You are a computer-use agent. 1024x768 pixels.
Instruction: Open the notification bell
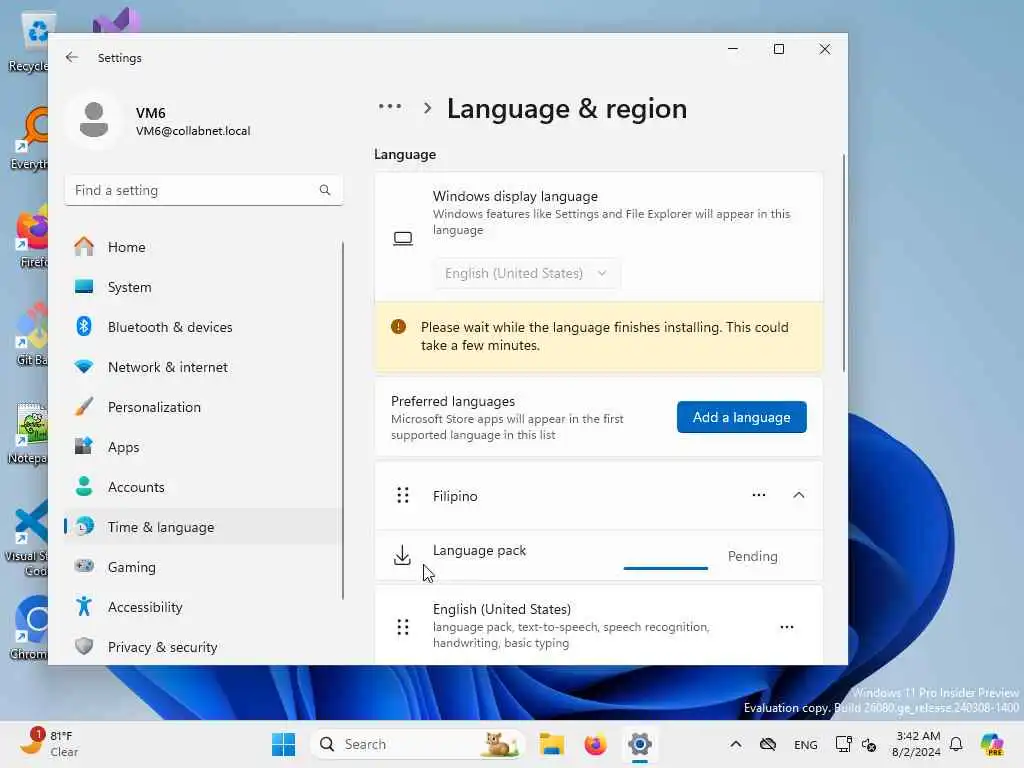coord(956,744)
